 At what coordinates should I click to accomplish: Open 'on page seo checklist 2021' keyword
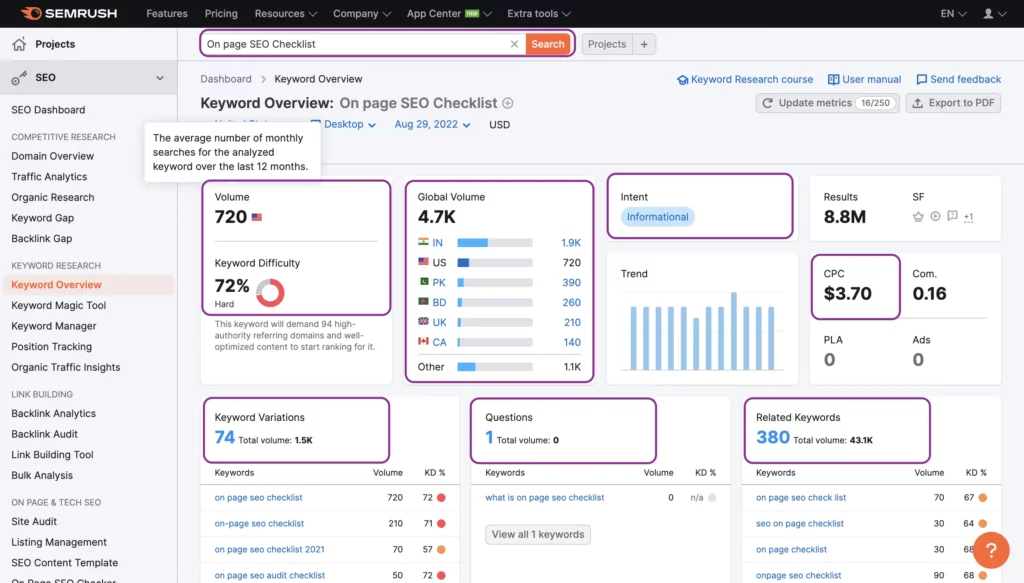pos(269,549)
